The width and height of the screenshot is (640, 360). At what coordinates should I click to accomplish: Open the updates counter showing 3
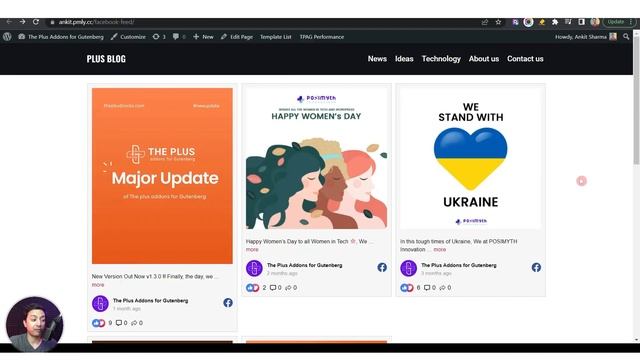159,37
